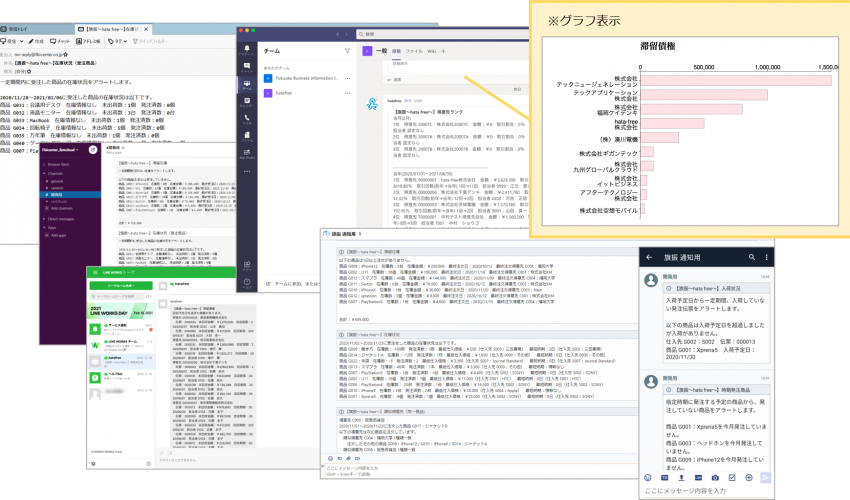Switch to Teams ファイル channel tab
Viewport: 850px width, 500px height.
[x=414, y=51]
